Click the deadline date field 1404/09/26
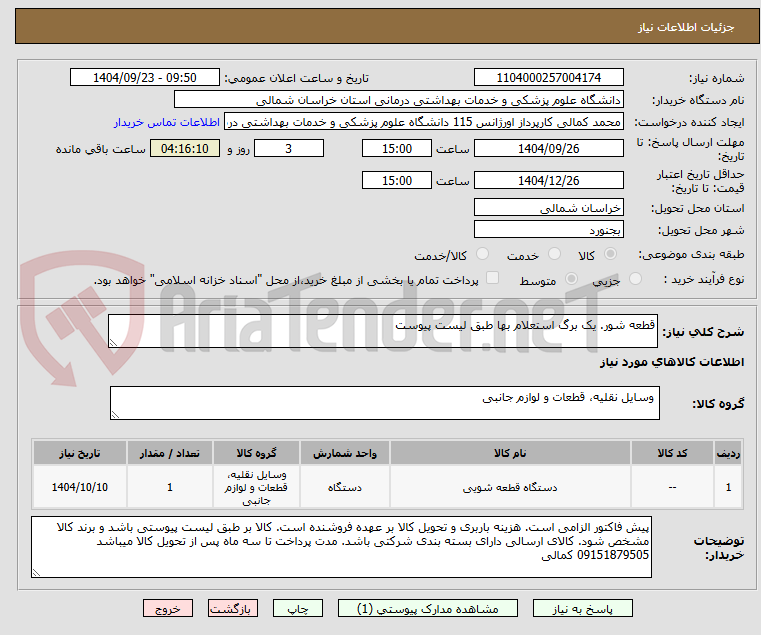 click(x=548, y=148)
